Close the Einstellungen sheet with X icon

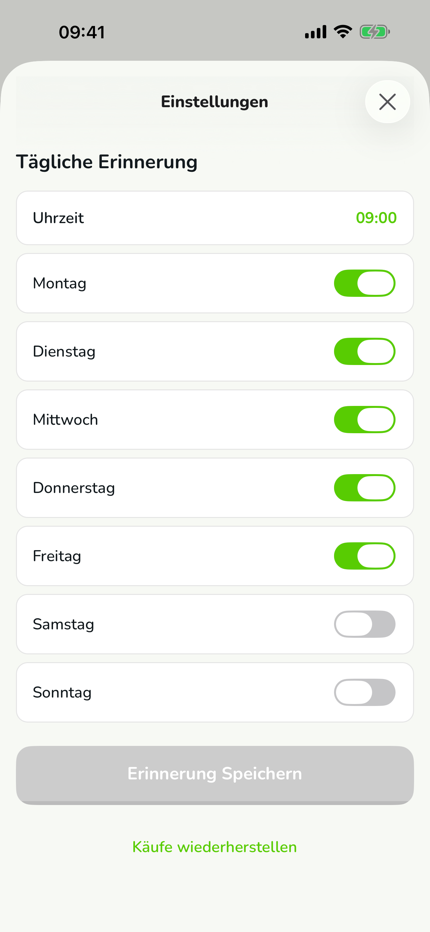coord(387,102)
